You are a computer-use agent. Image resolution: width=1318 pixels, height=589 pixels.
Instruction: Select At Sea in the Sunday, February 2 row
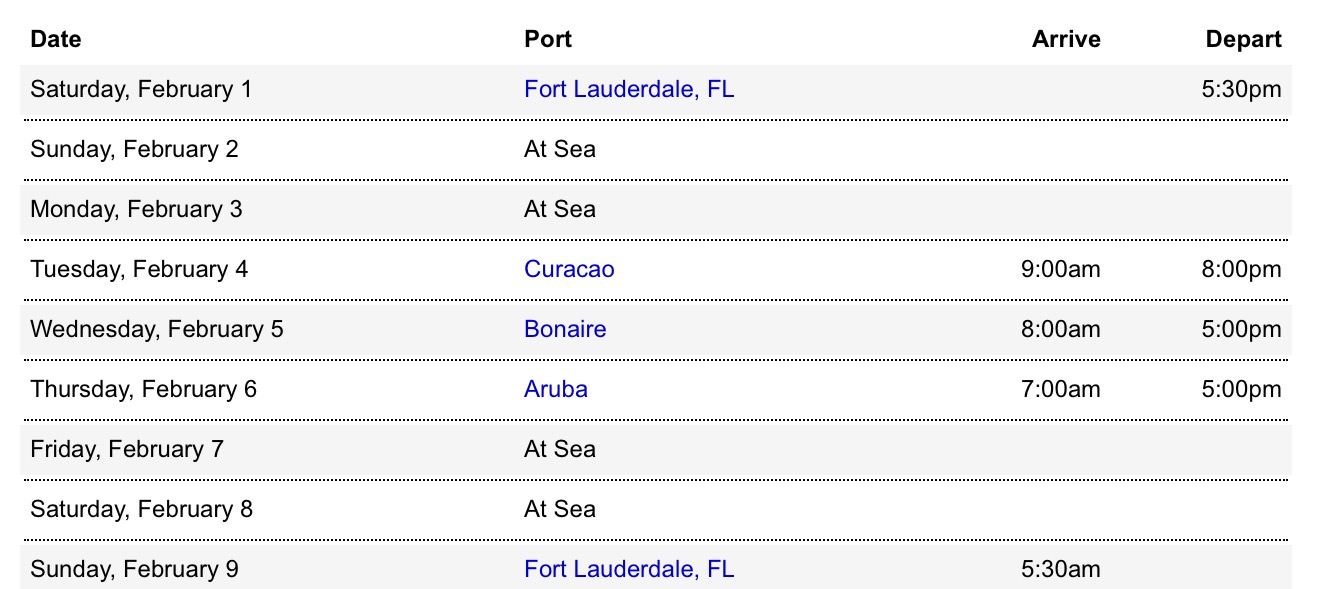559,149
